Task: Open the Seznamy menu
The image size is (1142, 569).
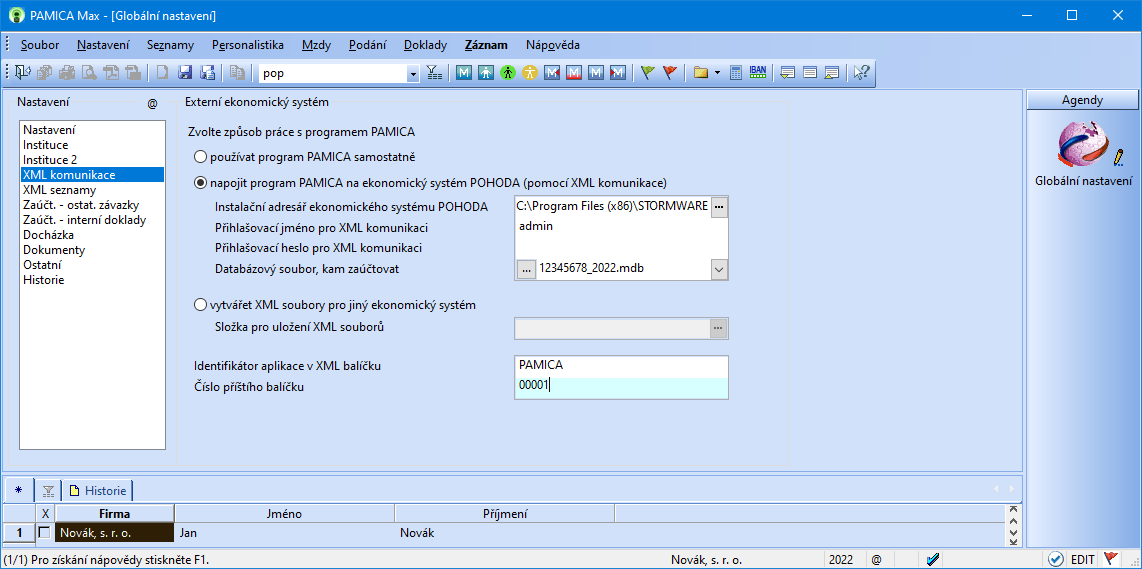Action: pyautogui.click(x=170, y=44)
